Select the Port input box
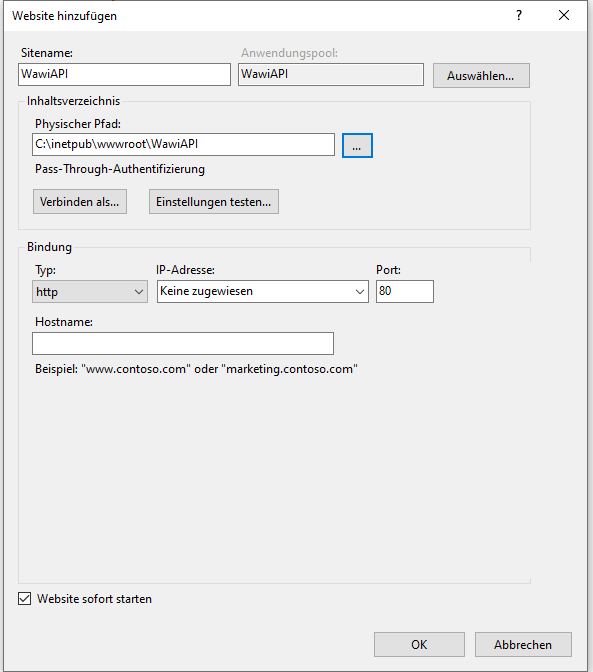Image resolution: width=593 pixels, height=672 pixels. coord(405,291)
